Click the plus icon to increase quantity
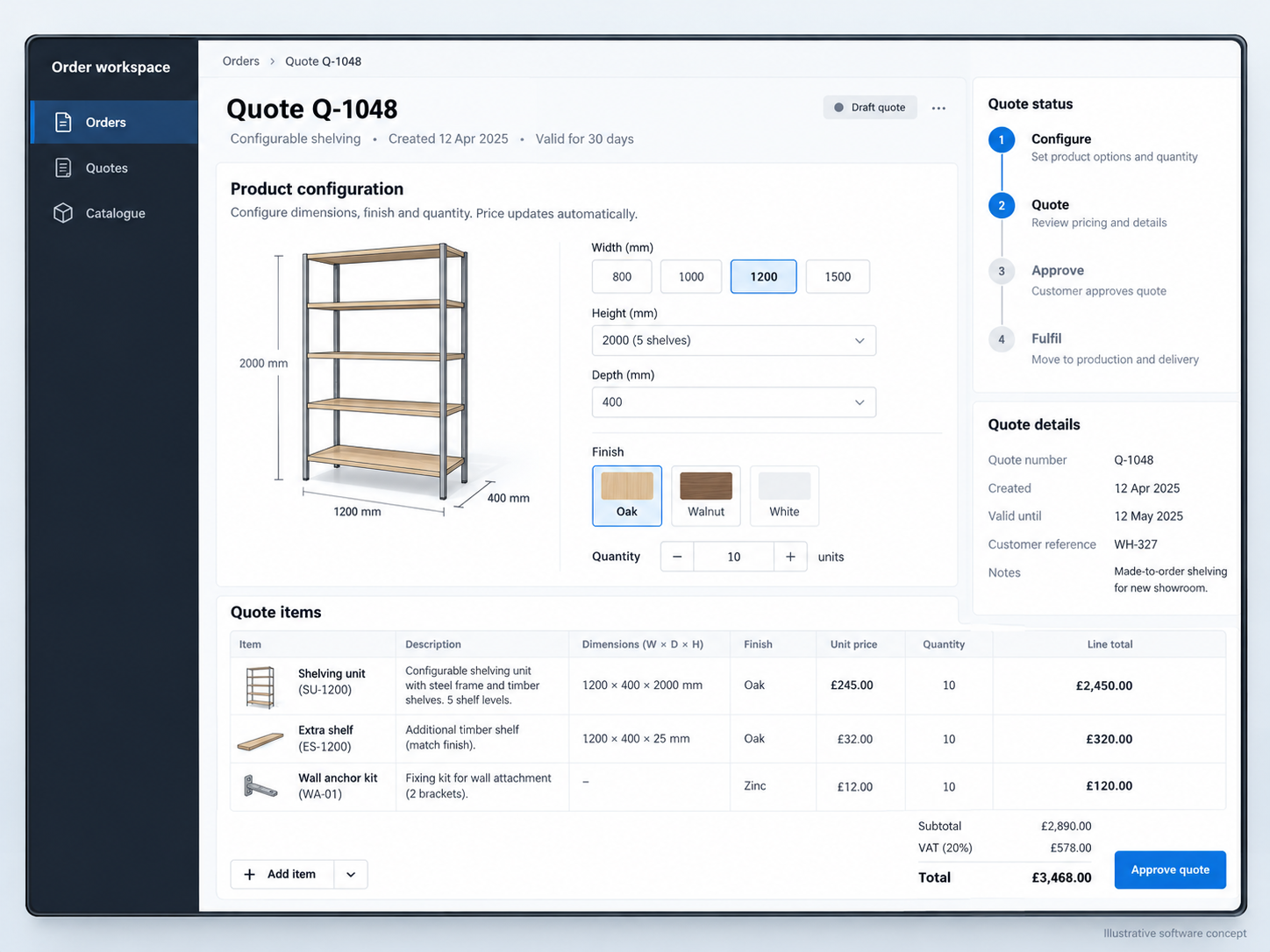 click(x=790, y=557)
